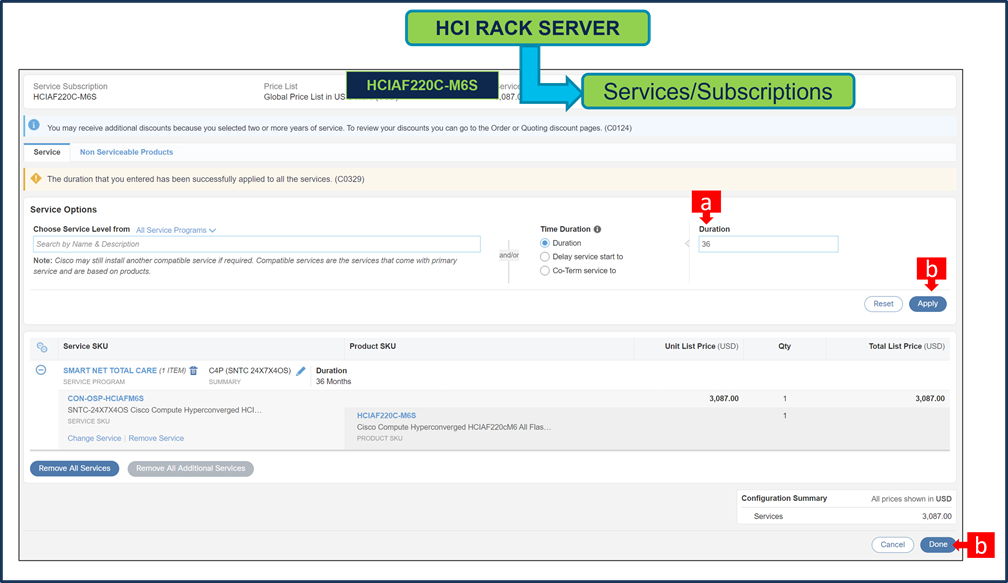Click the 36 Months duration value
The height and width of the screenshot is (583, 1008).
click(334, 382)
